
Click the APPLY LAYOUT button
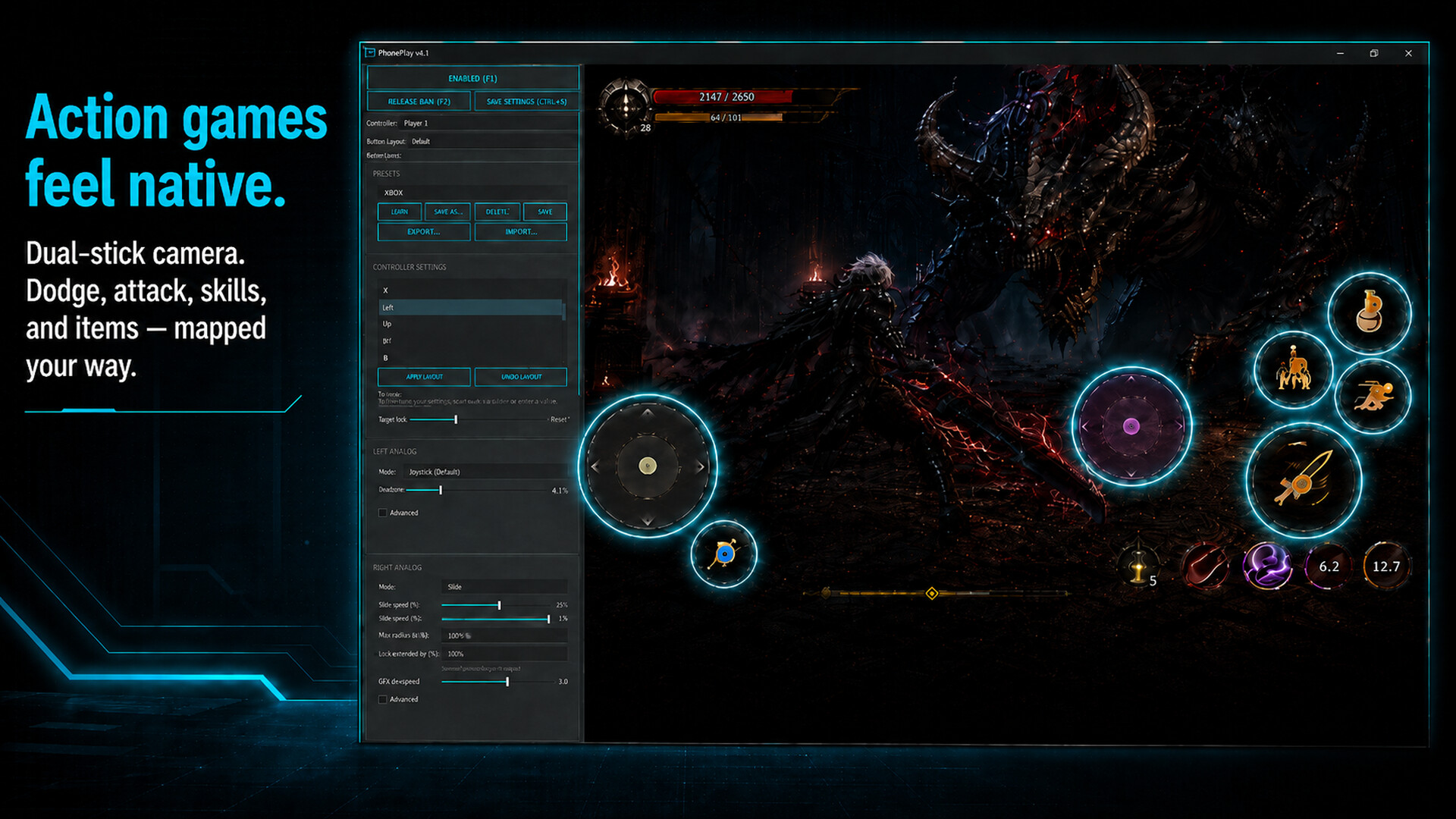pos(425,377)
